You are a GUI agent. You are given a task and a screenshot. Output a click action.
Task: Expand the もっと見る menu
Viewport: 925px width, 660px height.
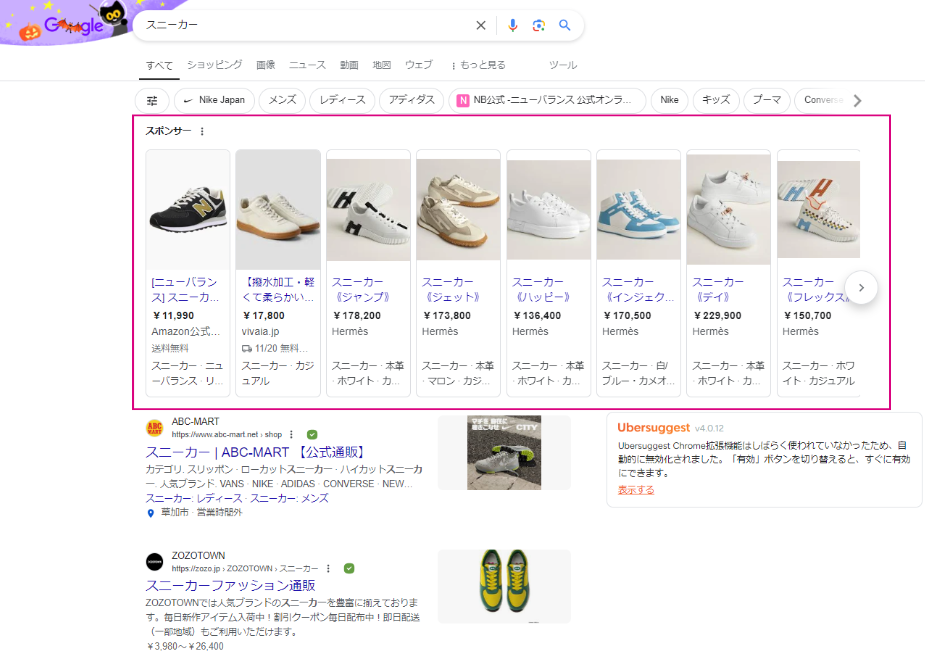click(x=478, y=65)
